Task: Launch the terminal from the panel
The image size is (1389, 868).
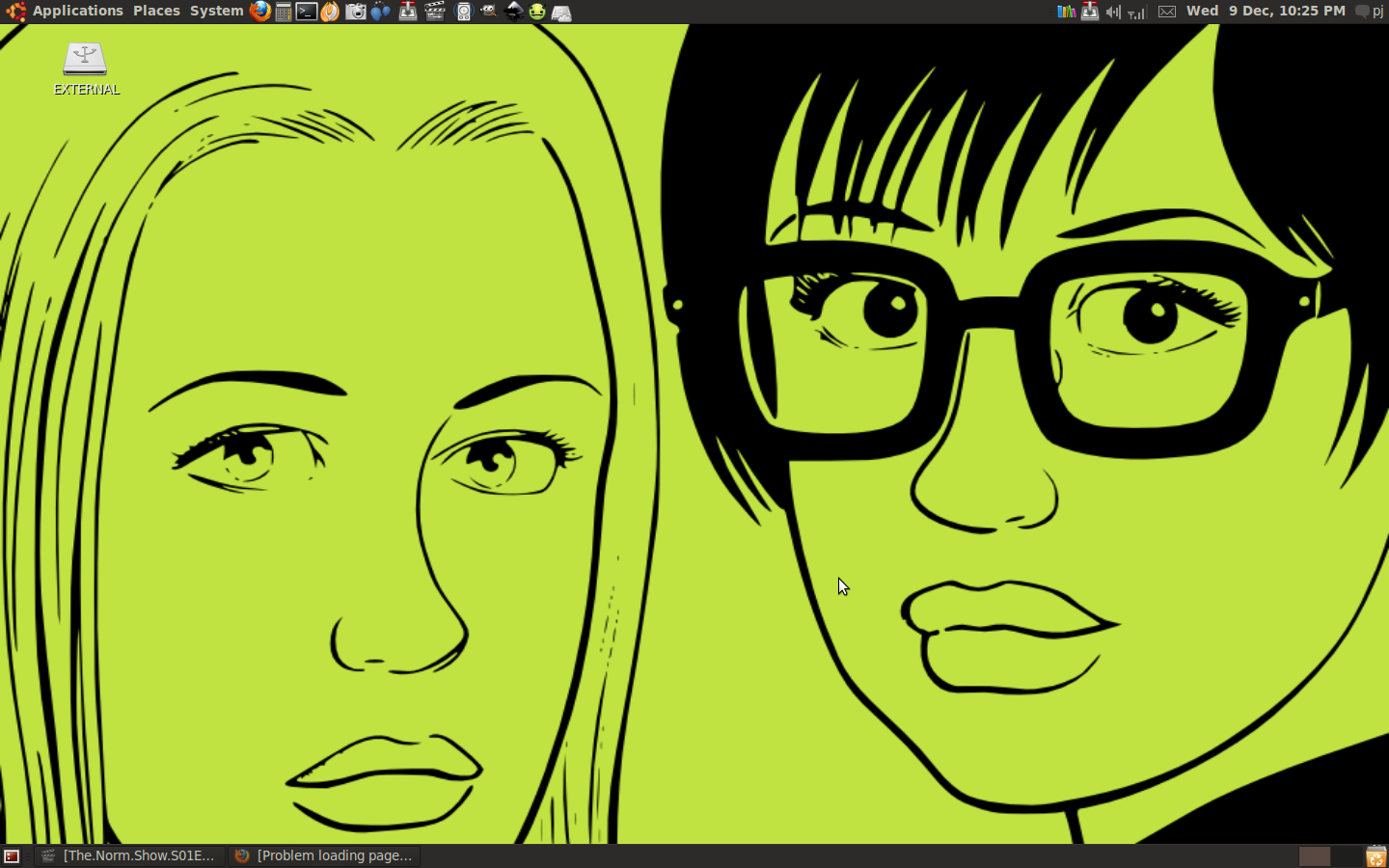Action: pyautogui.click(x=307, y=12)
